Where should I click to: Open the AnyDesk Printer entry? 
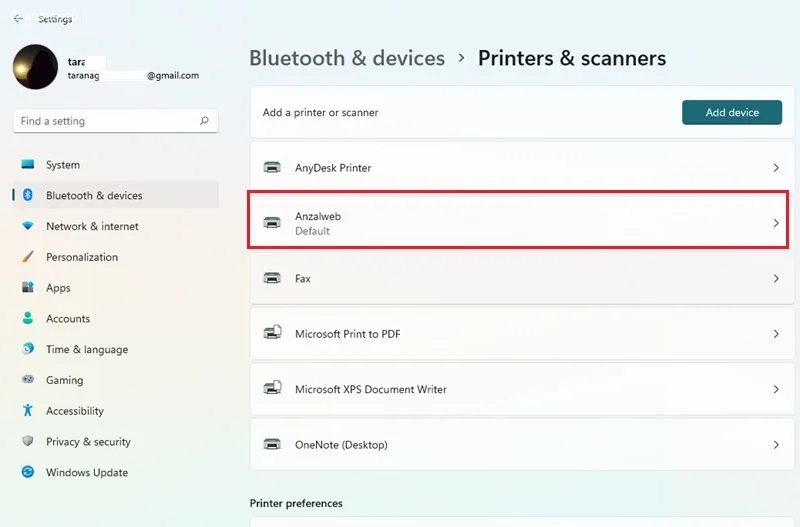522,168
